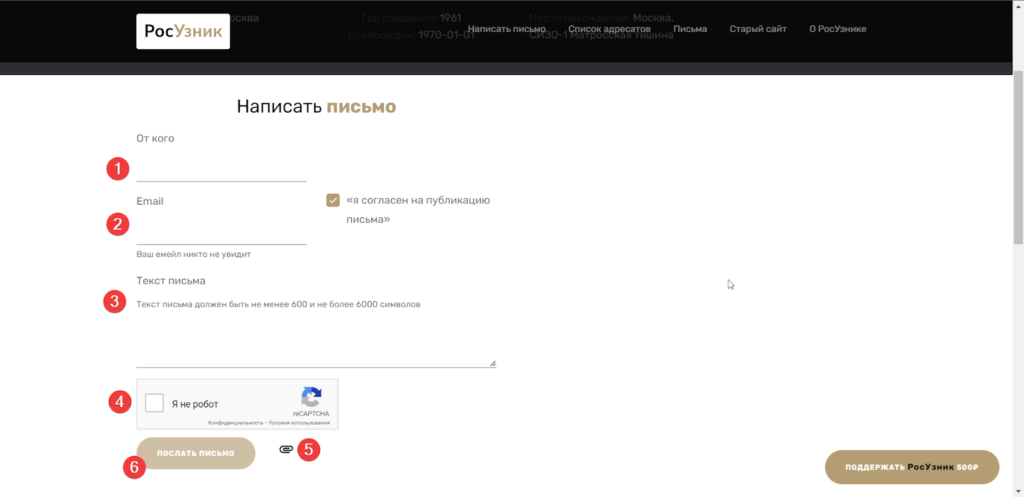Click the reCAPTCHA logo icon
This screenshot has width=1024, height=497.
coord(311,396)
